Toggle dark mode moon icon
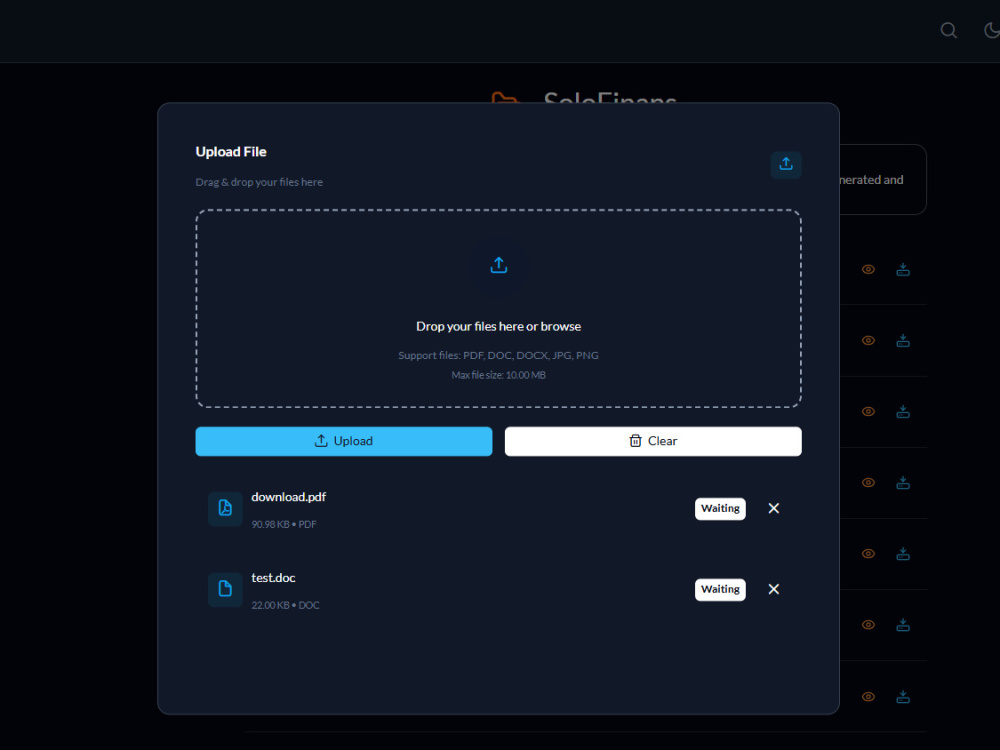The width and height of the screenshot is (1000, 750). [992, 31]
